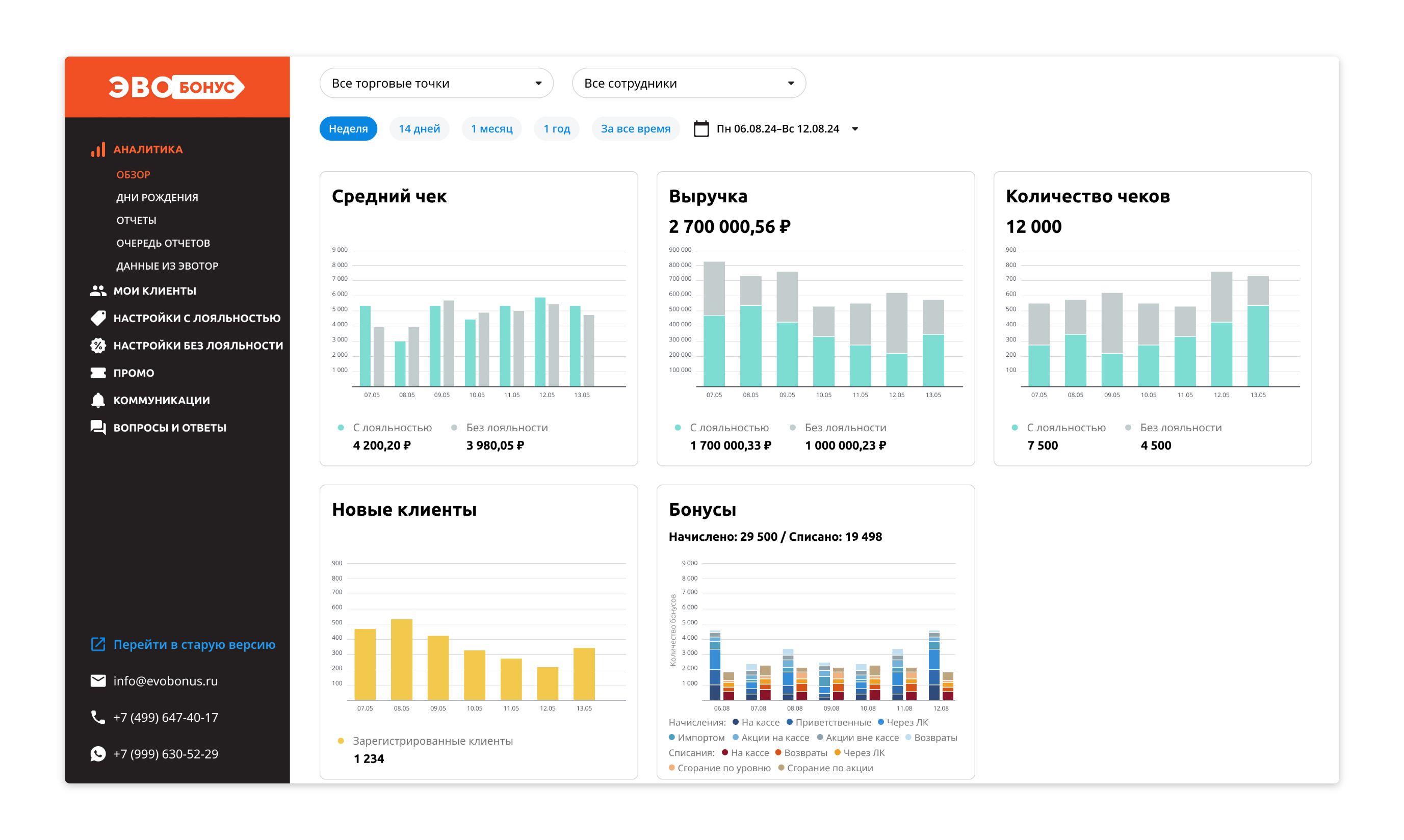The image size is (1404, 840).
Task: Click С лояльностью legend in Выручка
Action: pyautogui.click(x=729, y=427)
